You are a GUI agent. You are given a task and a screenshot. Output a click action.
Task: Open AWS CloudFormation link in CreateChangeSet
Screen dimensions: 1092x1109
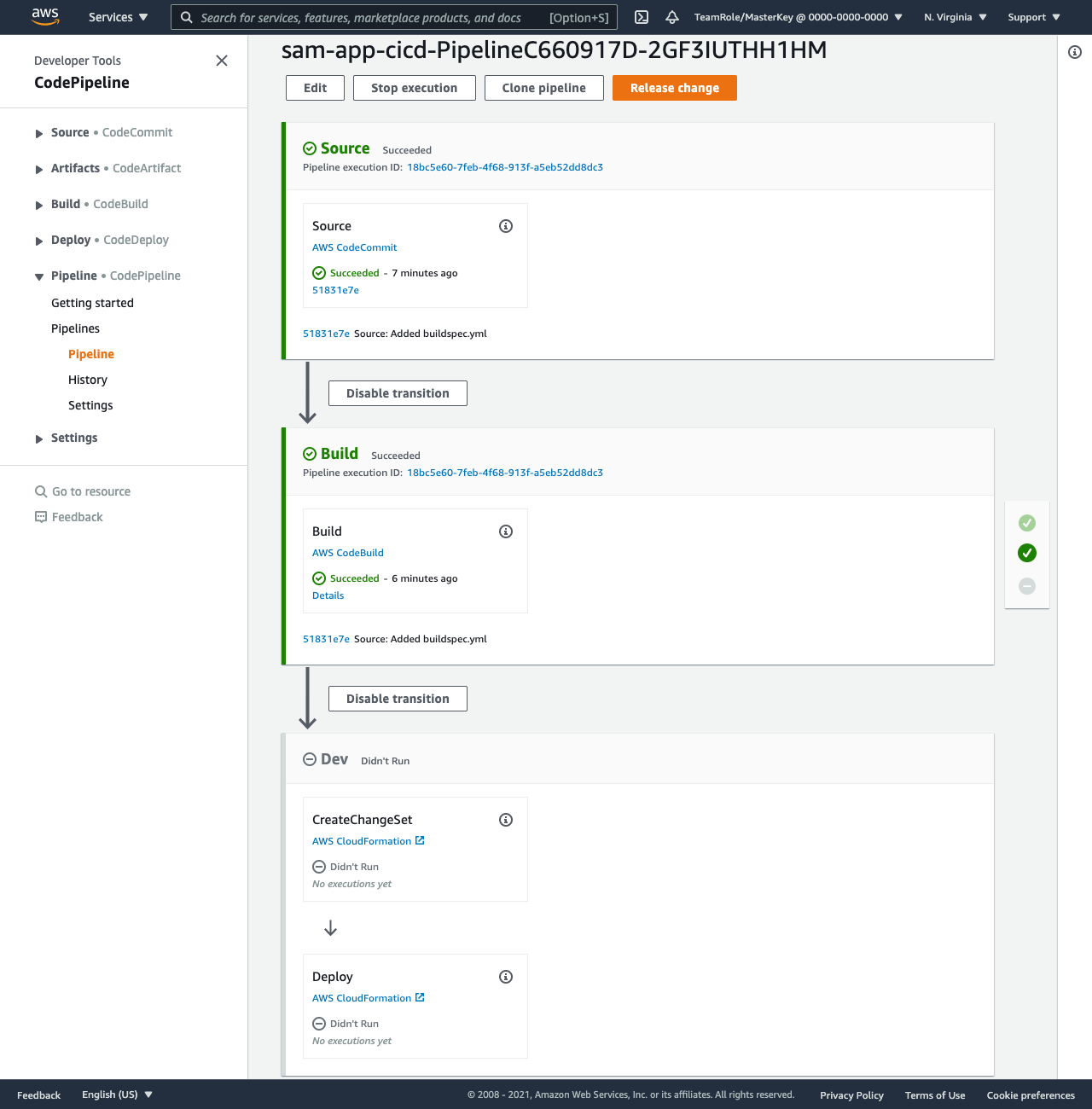point(362,841)
